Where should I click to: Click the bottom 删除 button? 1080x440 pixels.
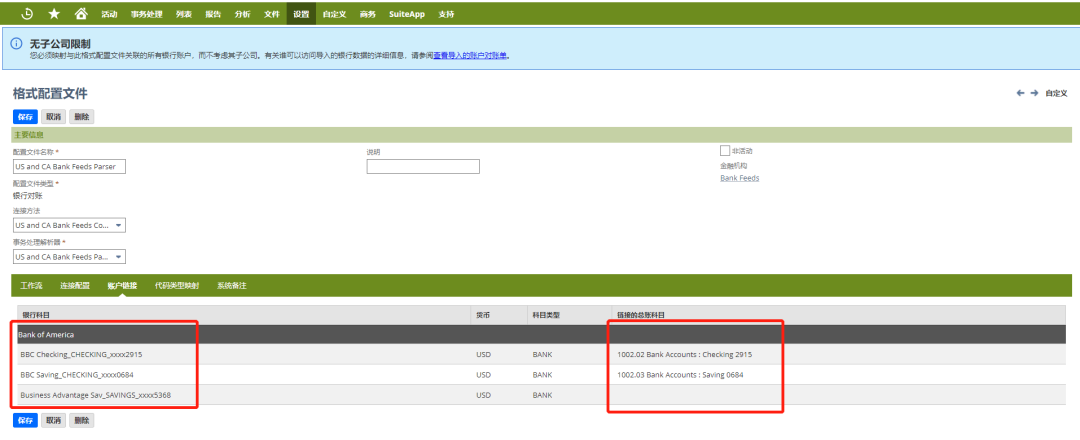(x=82, y=421)
